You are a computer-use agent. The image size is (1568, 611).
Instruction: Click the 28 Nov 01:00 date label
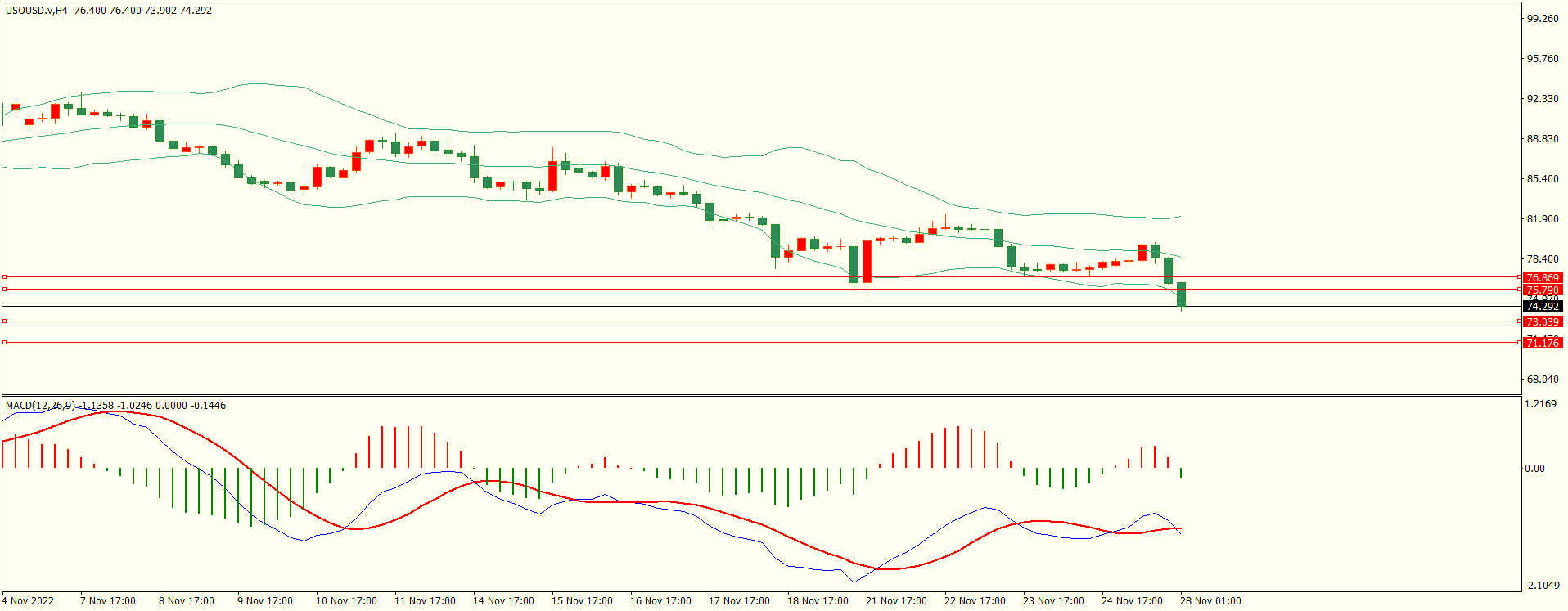click(x=1210, y=601)
